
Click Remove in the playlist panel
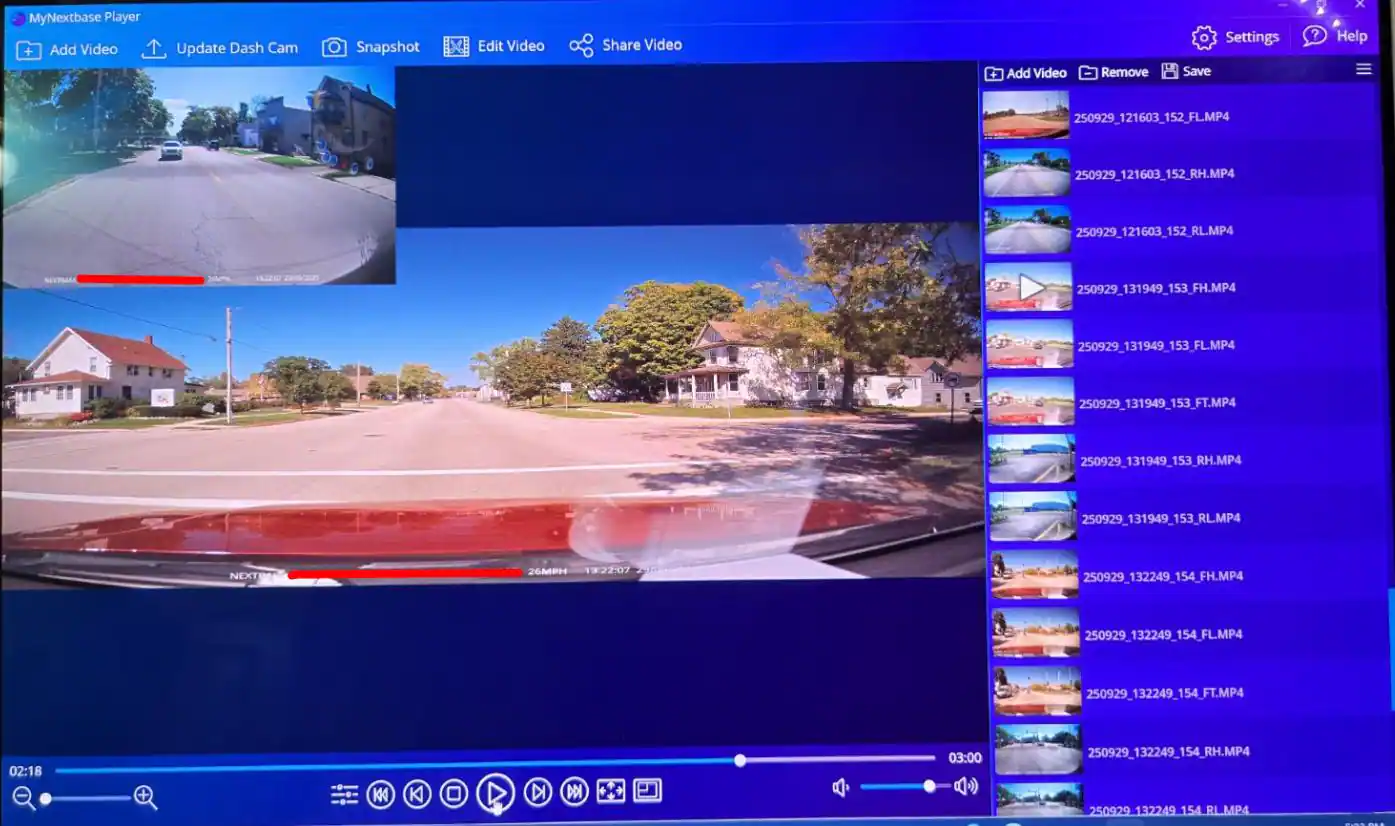(1113, 72)
